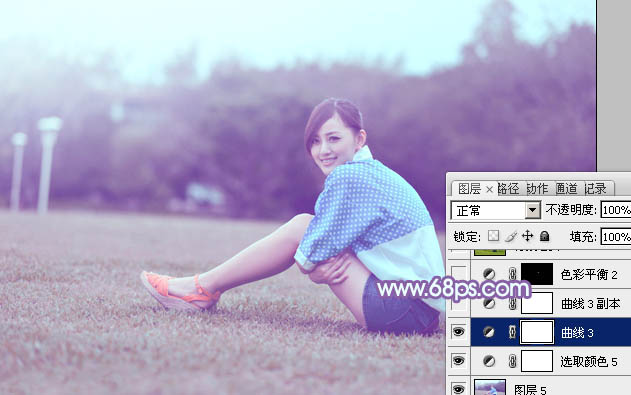Click lock all padlock icon
This screenshot has height=395, width=631.
click(x=544, y=236)
